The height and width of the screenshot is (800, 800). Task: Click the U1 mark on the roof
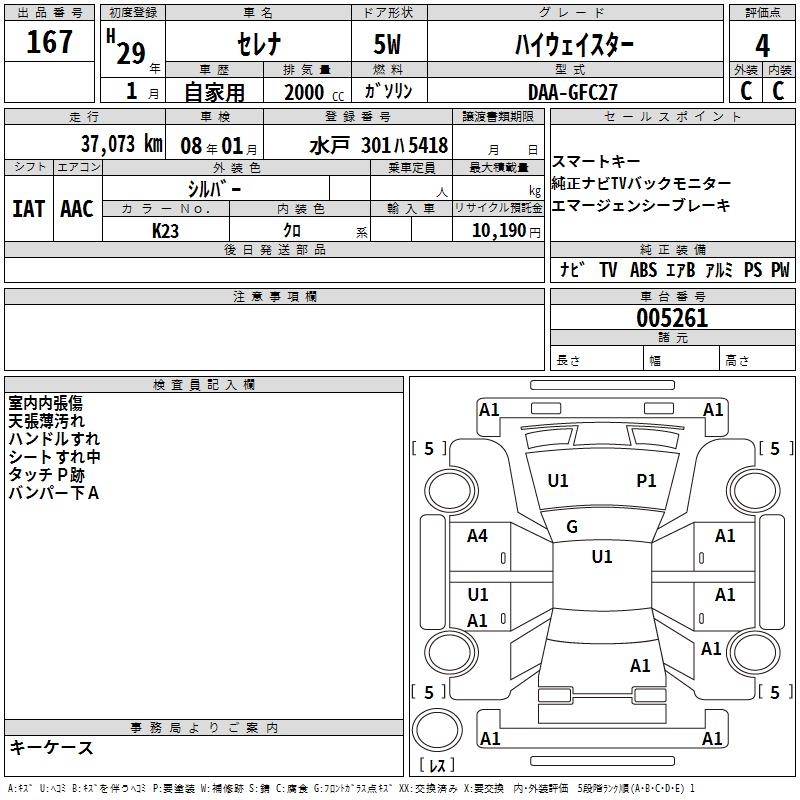[x=602, y=556]
